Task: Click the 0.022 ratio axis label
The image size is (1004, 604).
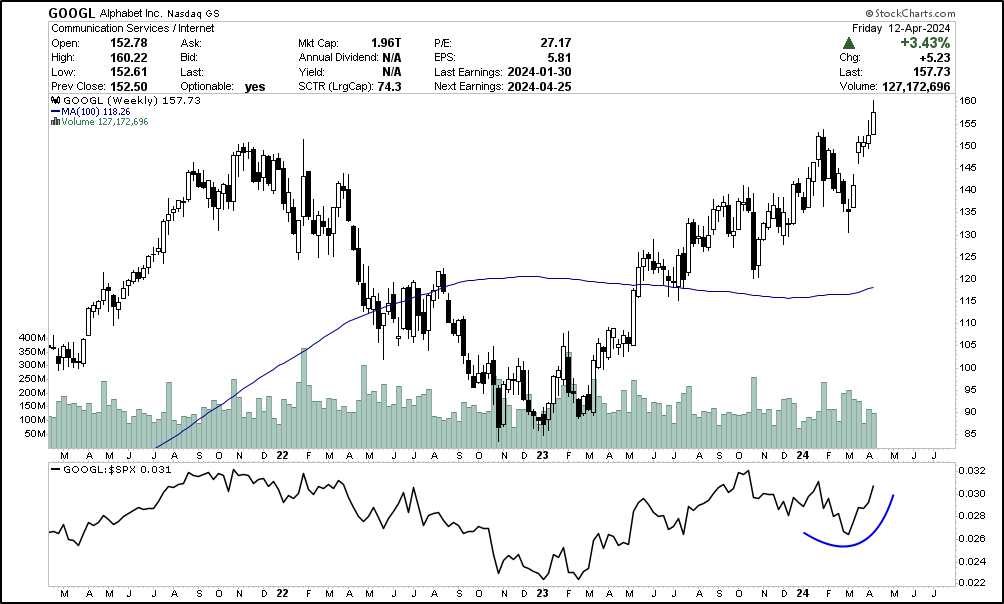Action: (970, 582)
